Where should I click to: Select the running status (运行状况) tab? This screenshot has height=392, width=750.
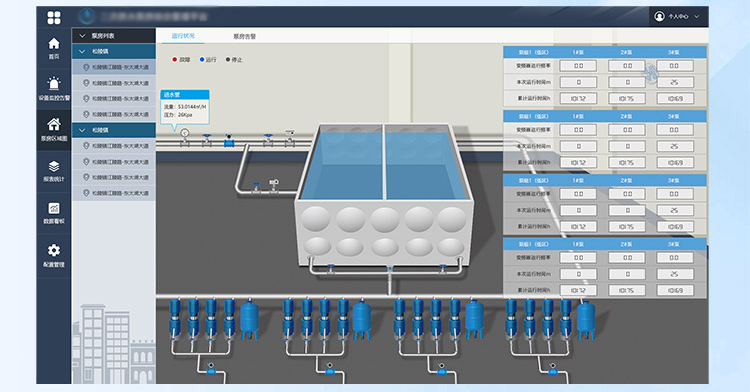[183, 36]
